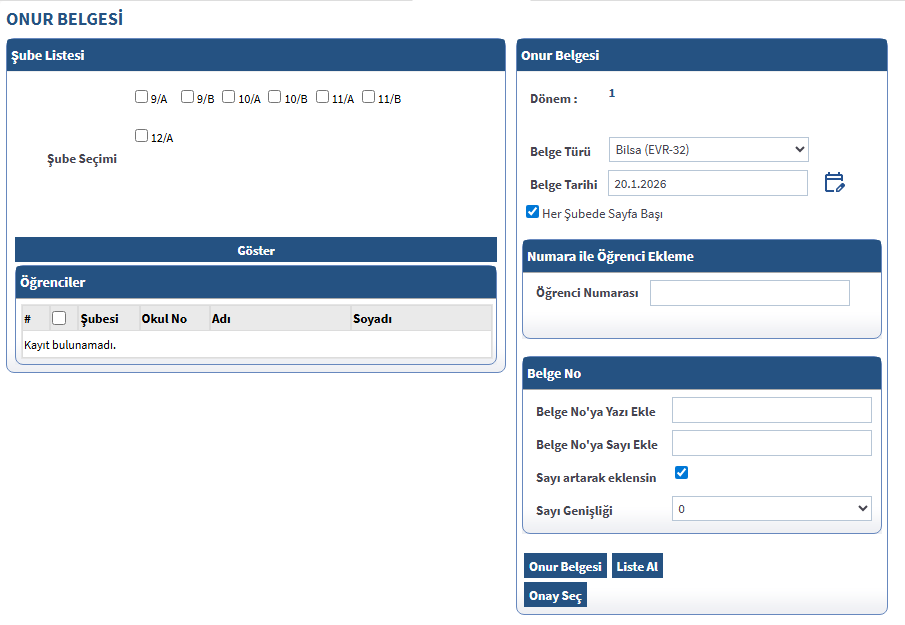Select the 10/A class checkbox
The width and height of the screenshot is (905, 625).
point(229,97)
